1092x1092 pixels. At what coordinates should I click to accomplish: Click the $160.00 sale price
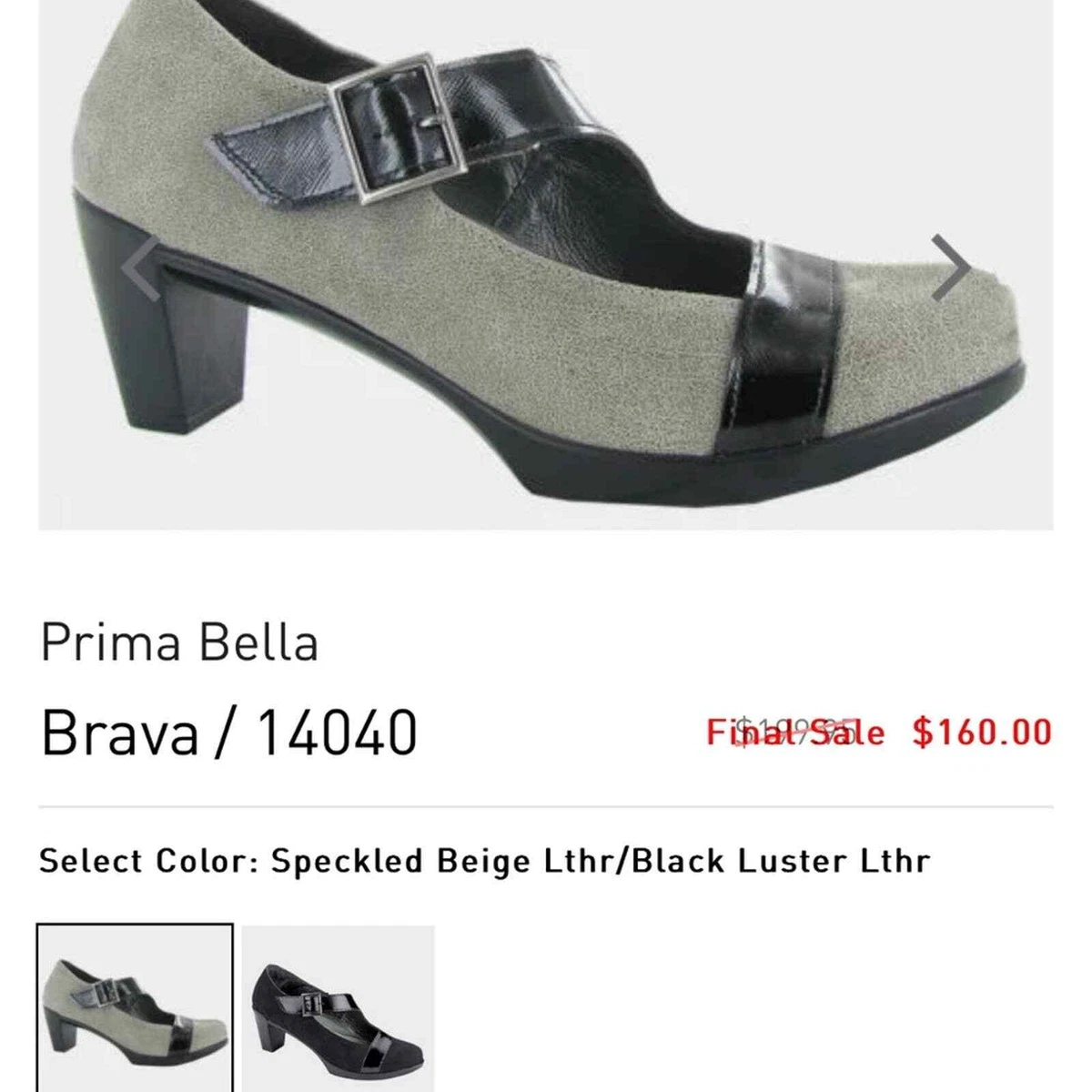(x=983, y=732)
